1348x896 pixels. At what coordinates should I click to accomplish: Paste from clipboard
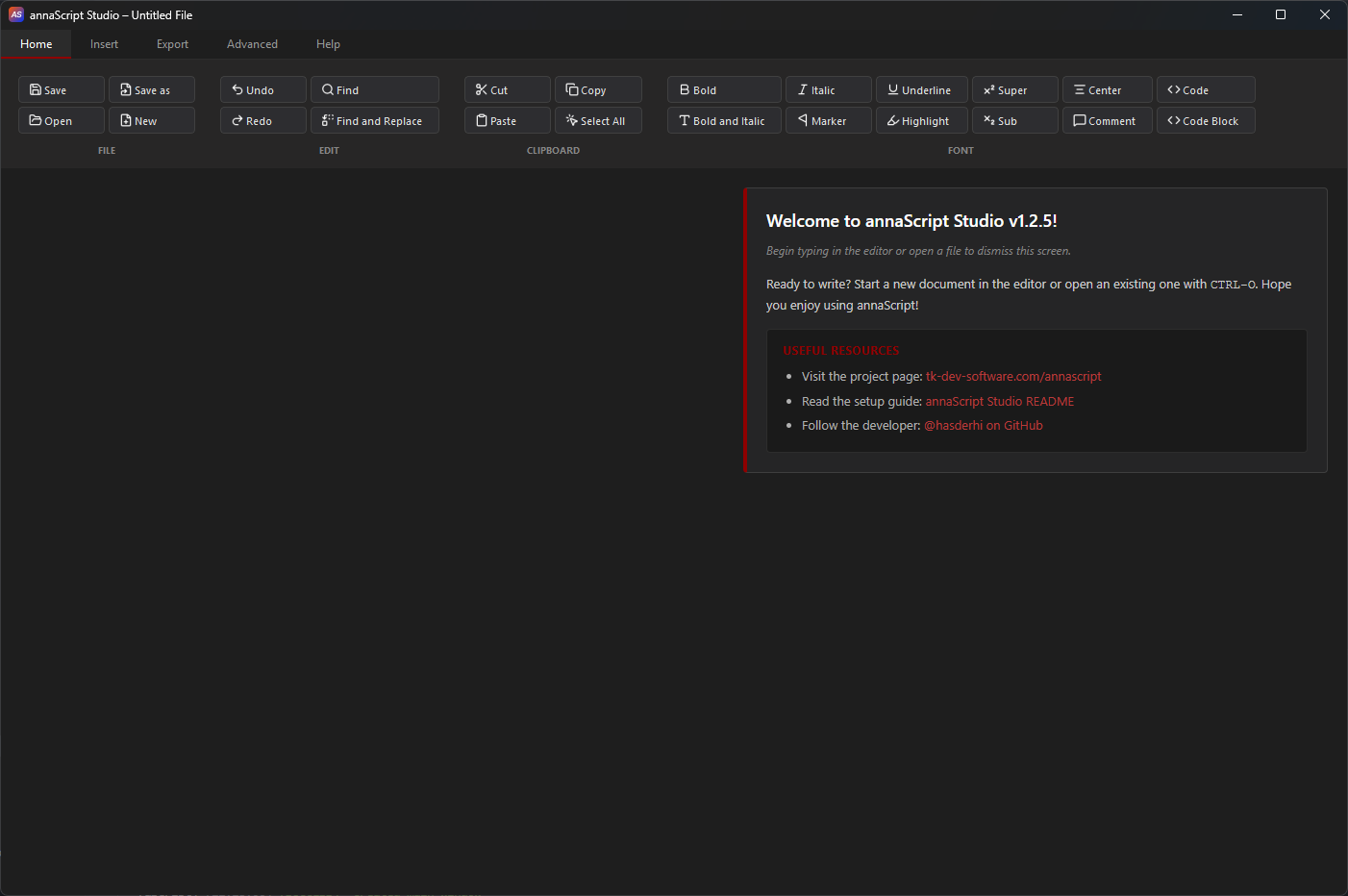coord(508,120)
